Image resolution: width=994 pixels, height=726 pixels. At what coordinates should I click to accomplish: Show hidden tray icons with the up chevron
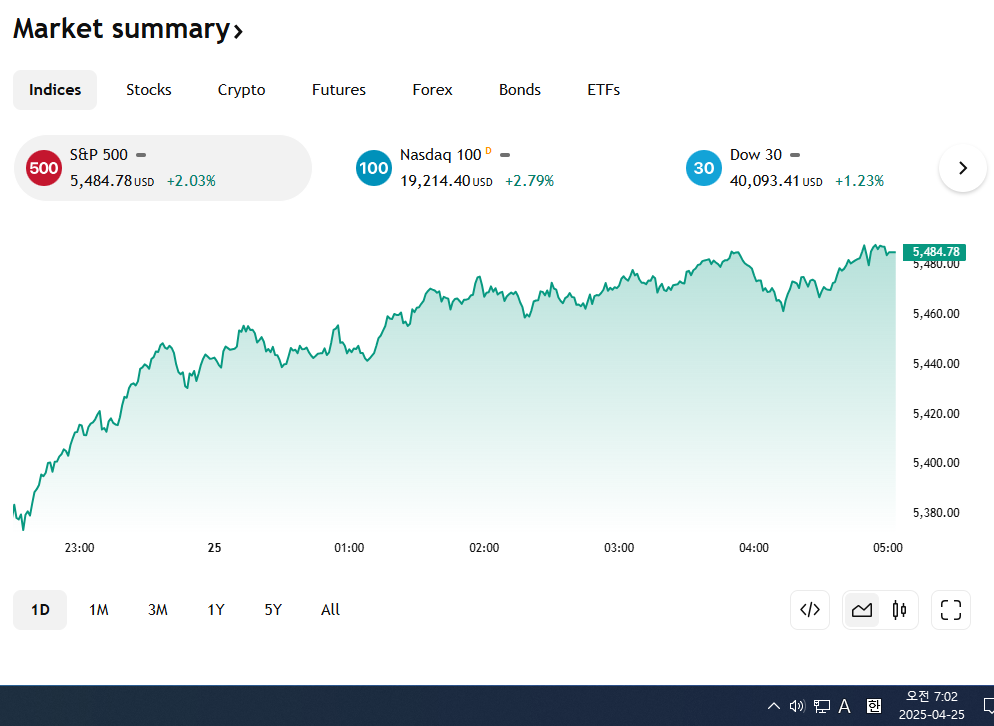click(x=773, y=706)
